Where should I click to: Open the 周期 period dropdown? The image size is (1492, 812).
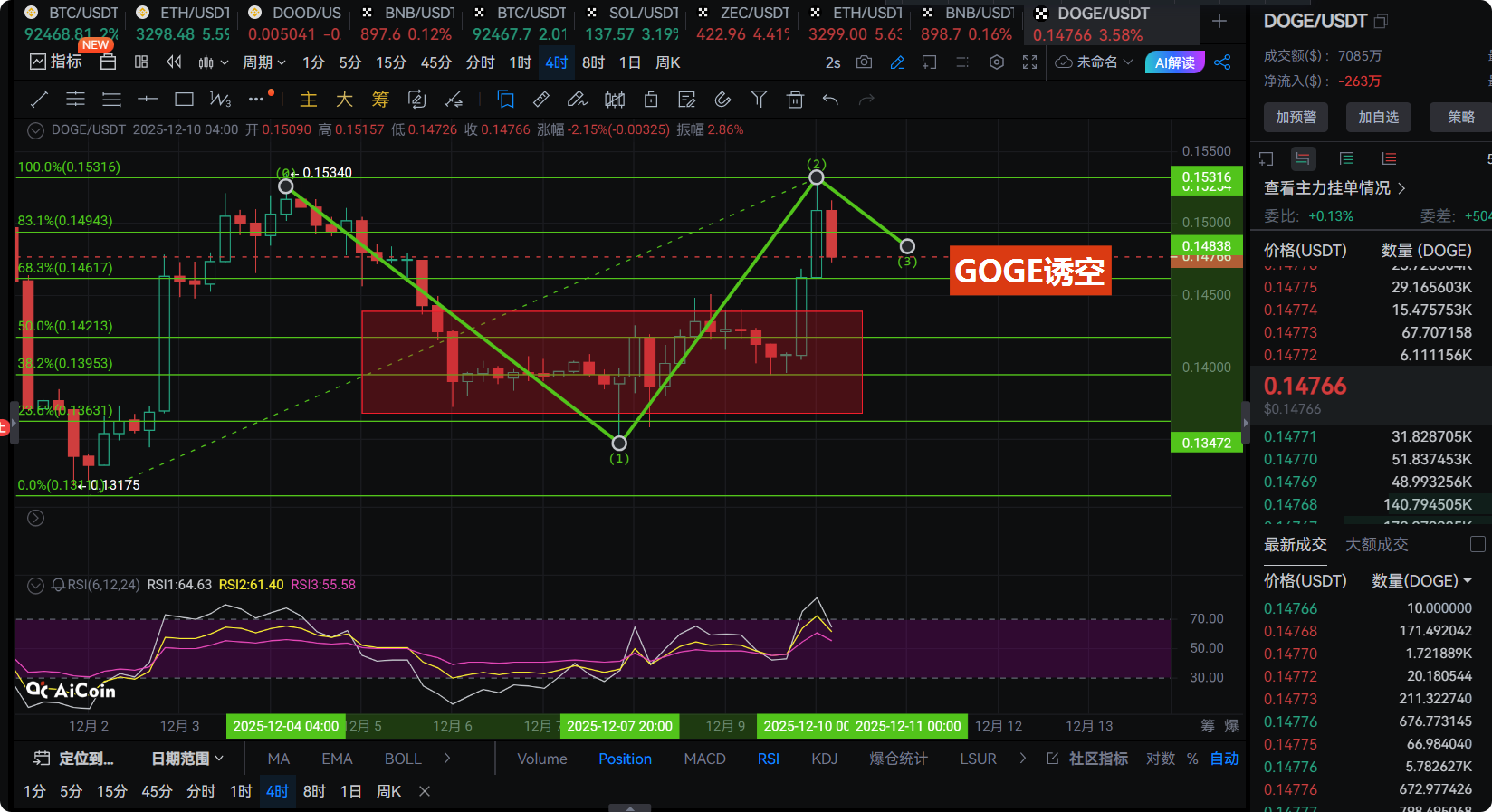[x=263, y=62]
